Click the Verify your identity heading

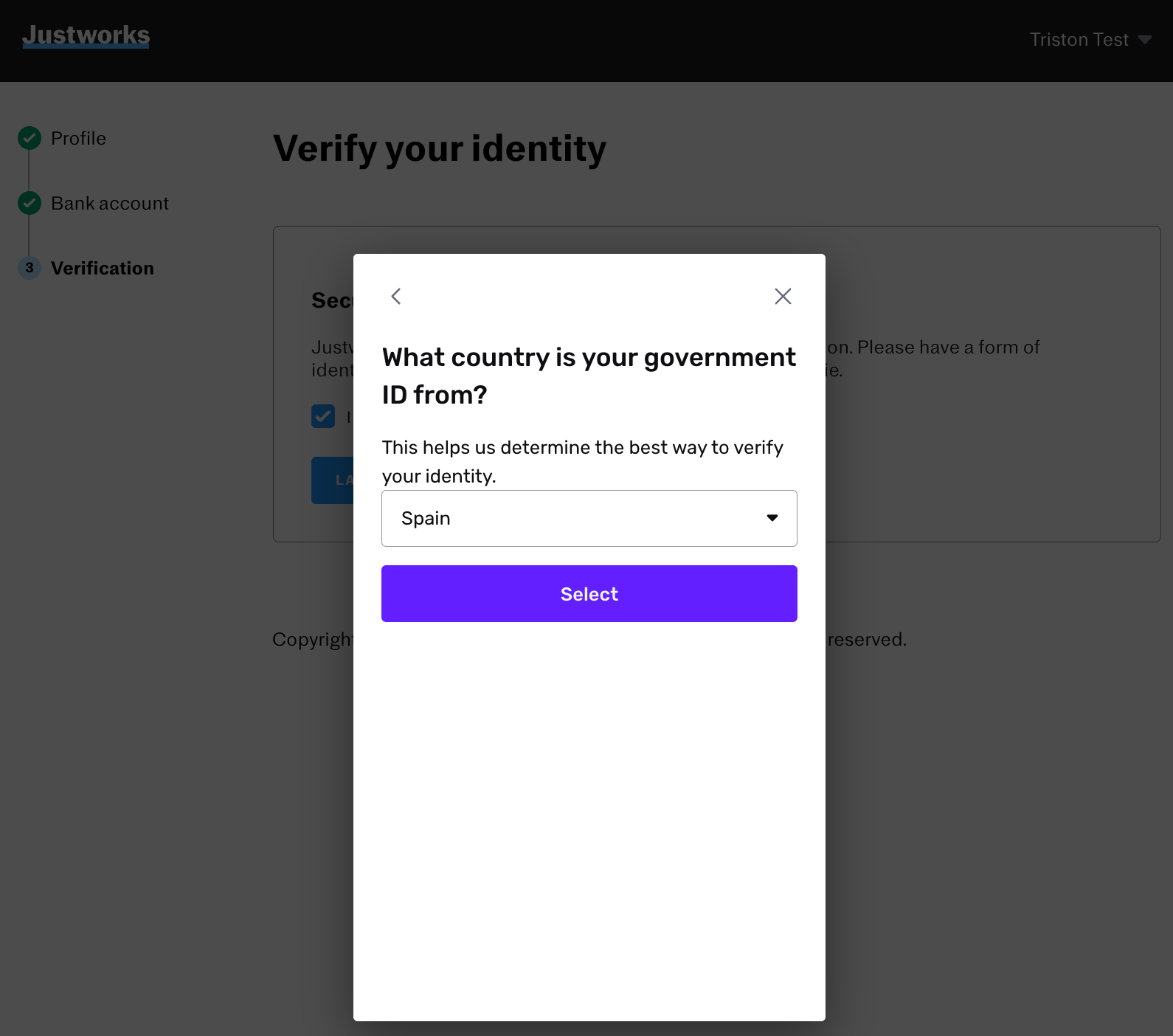pos(440,148)
